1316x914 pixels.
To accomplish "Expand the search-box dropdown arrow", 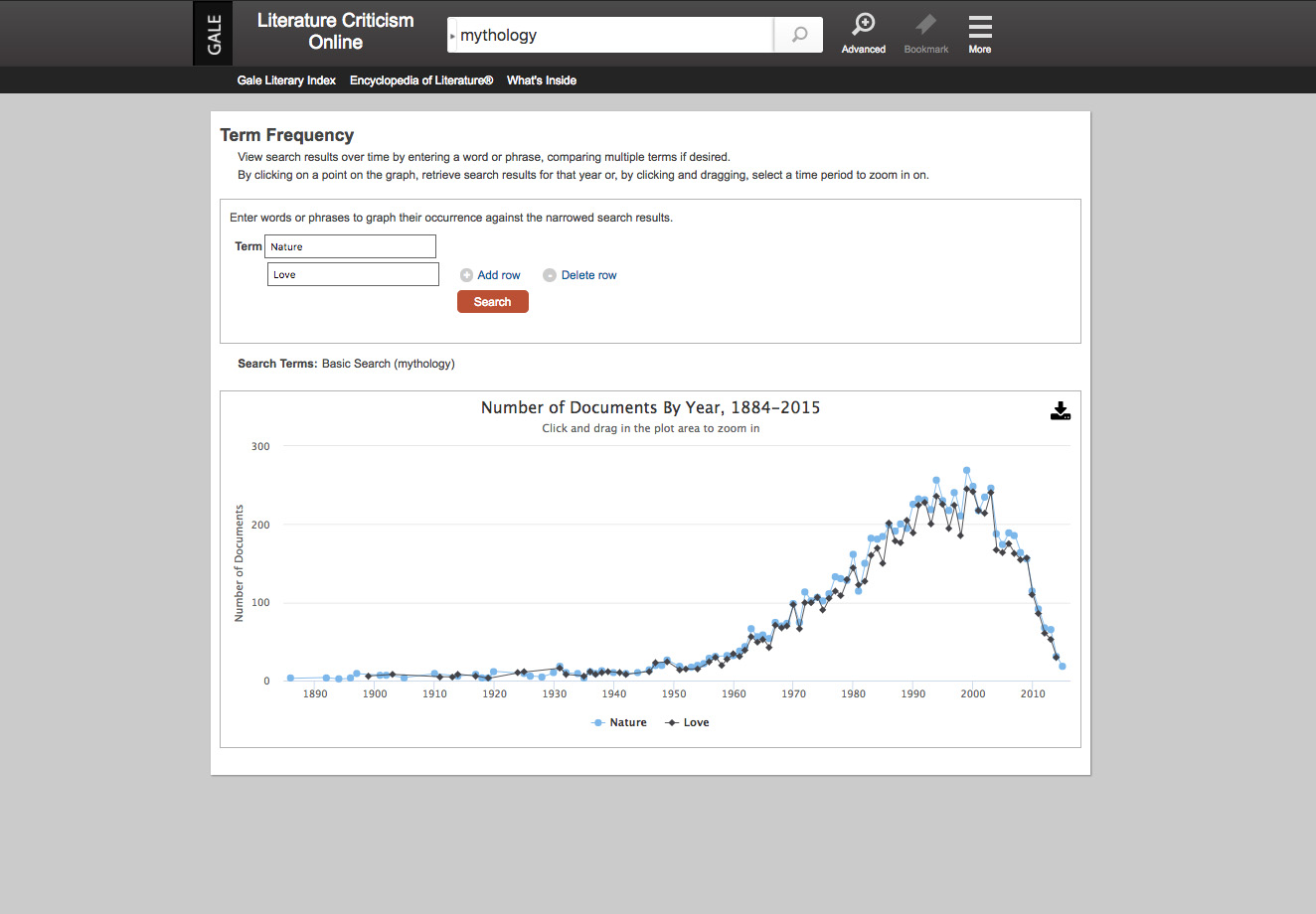I will (x=453, y=36).
